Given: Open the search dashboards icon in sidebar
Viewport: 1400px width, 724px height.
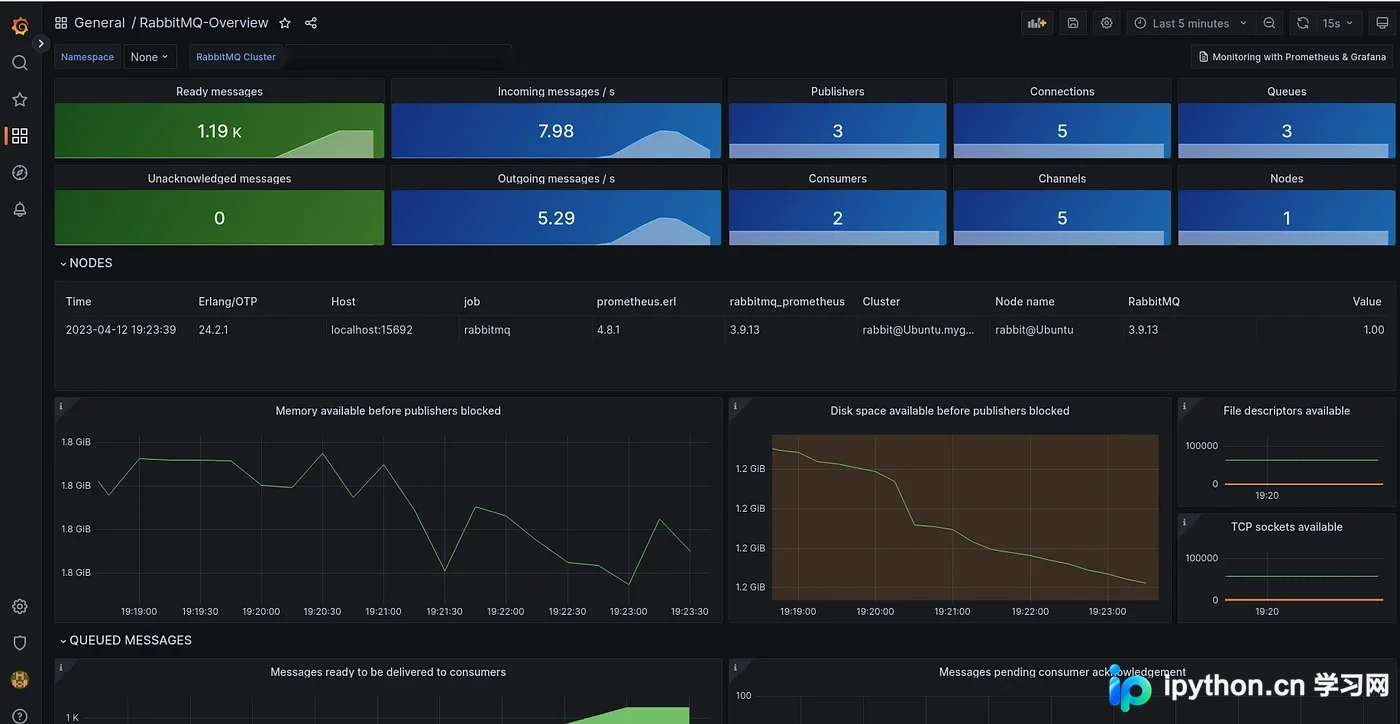Looking at the screenshot, I should pos(20,63).
